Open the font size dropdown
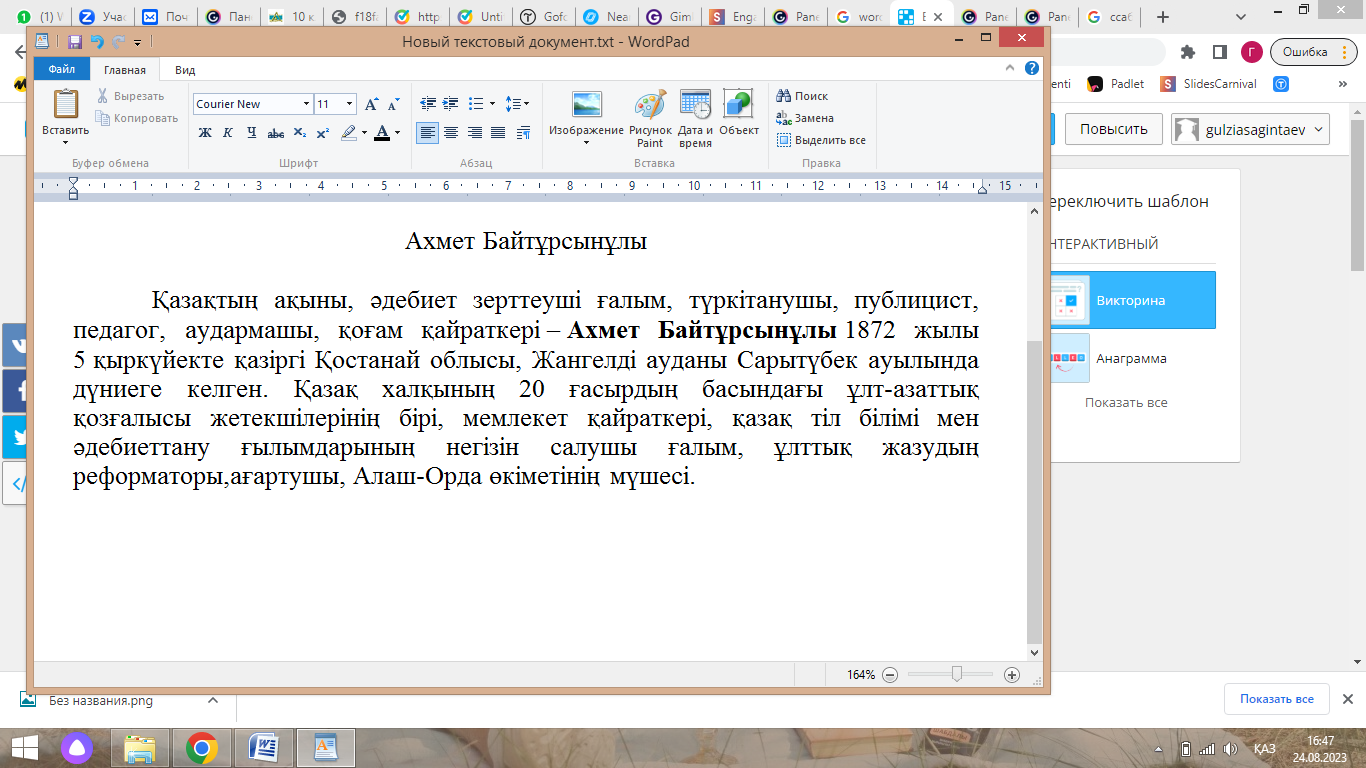Screen dimensions: 1366x768 pyautogui.click(x=349, y=104)
